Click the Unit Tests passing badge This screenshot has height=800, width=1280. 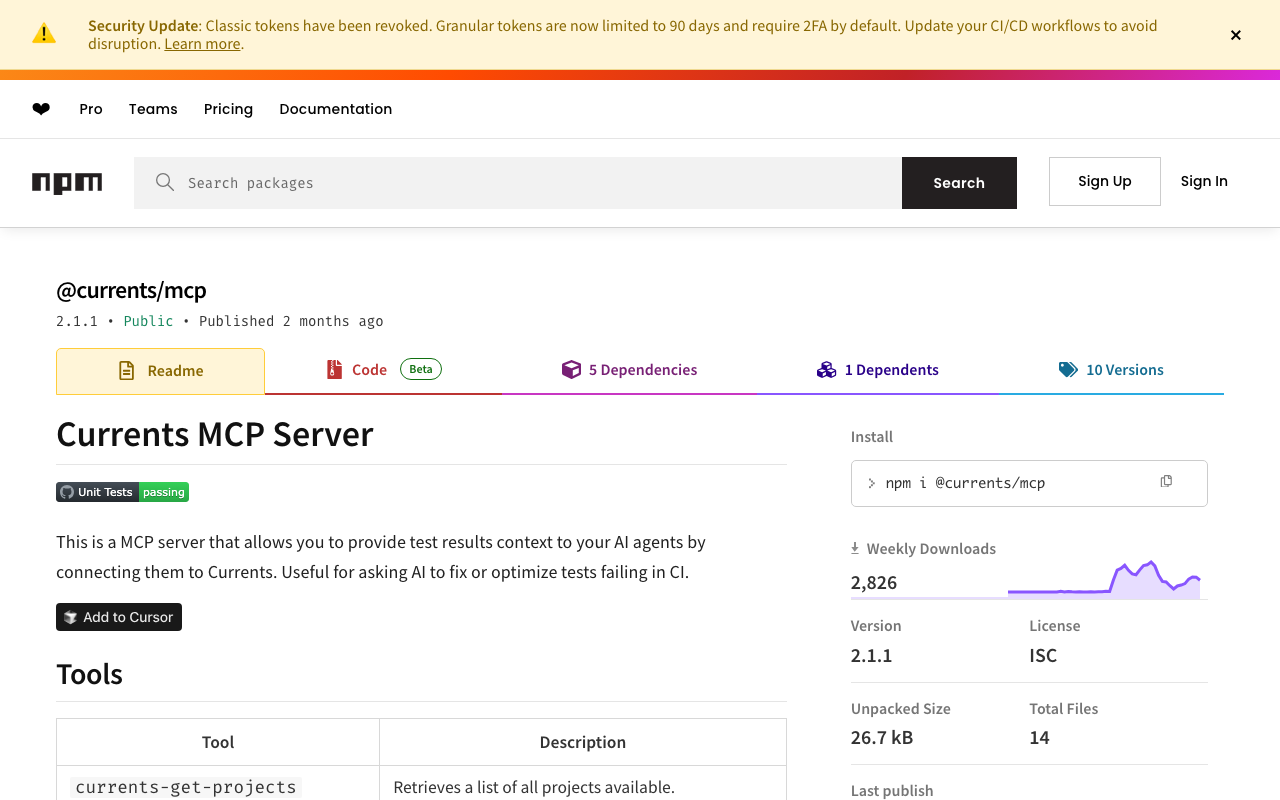(122, 492)
